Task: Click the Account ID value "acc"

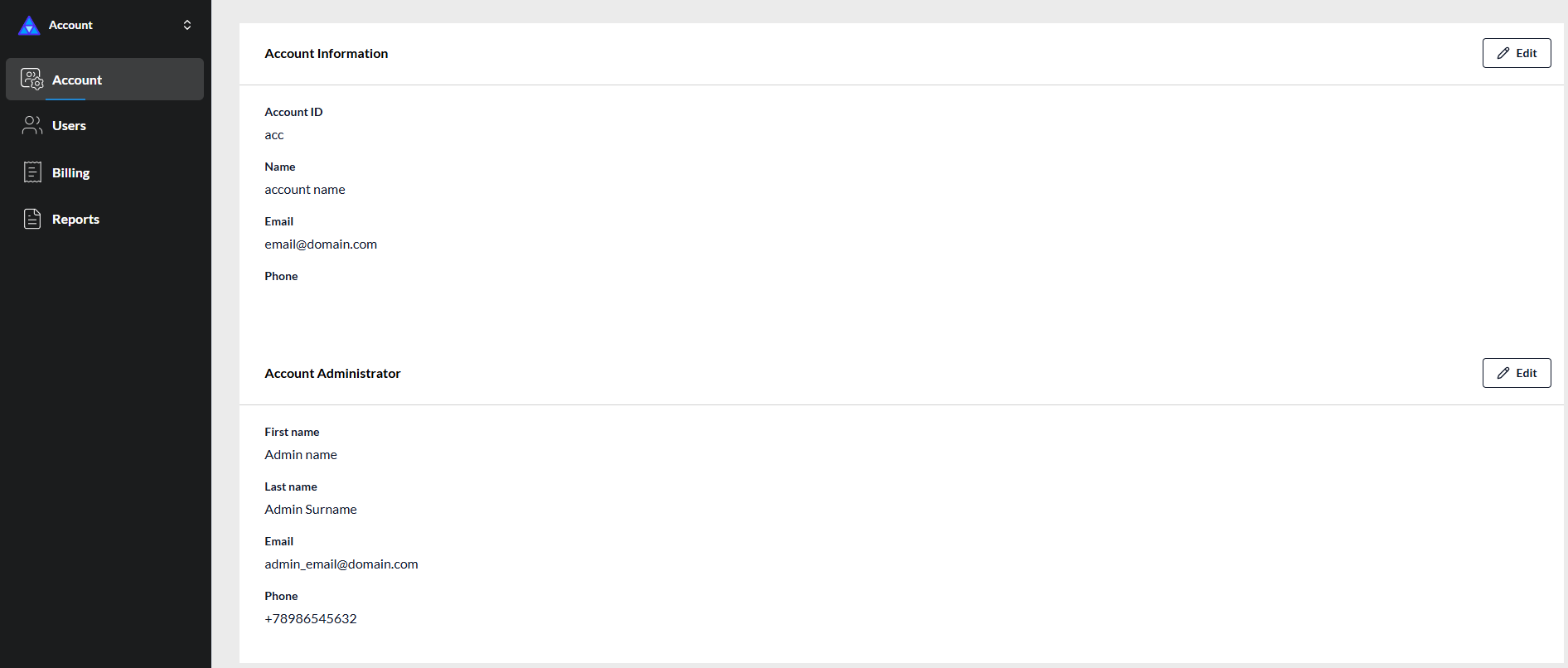Action: pyautogui.click(x=274, y=135)
